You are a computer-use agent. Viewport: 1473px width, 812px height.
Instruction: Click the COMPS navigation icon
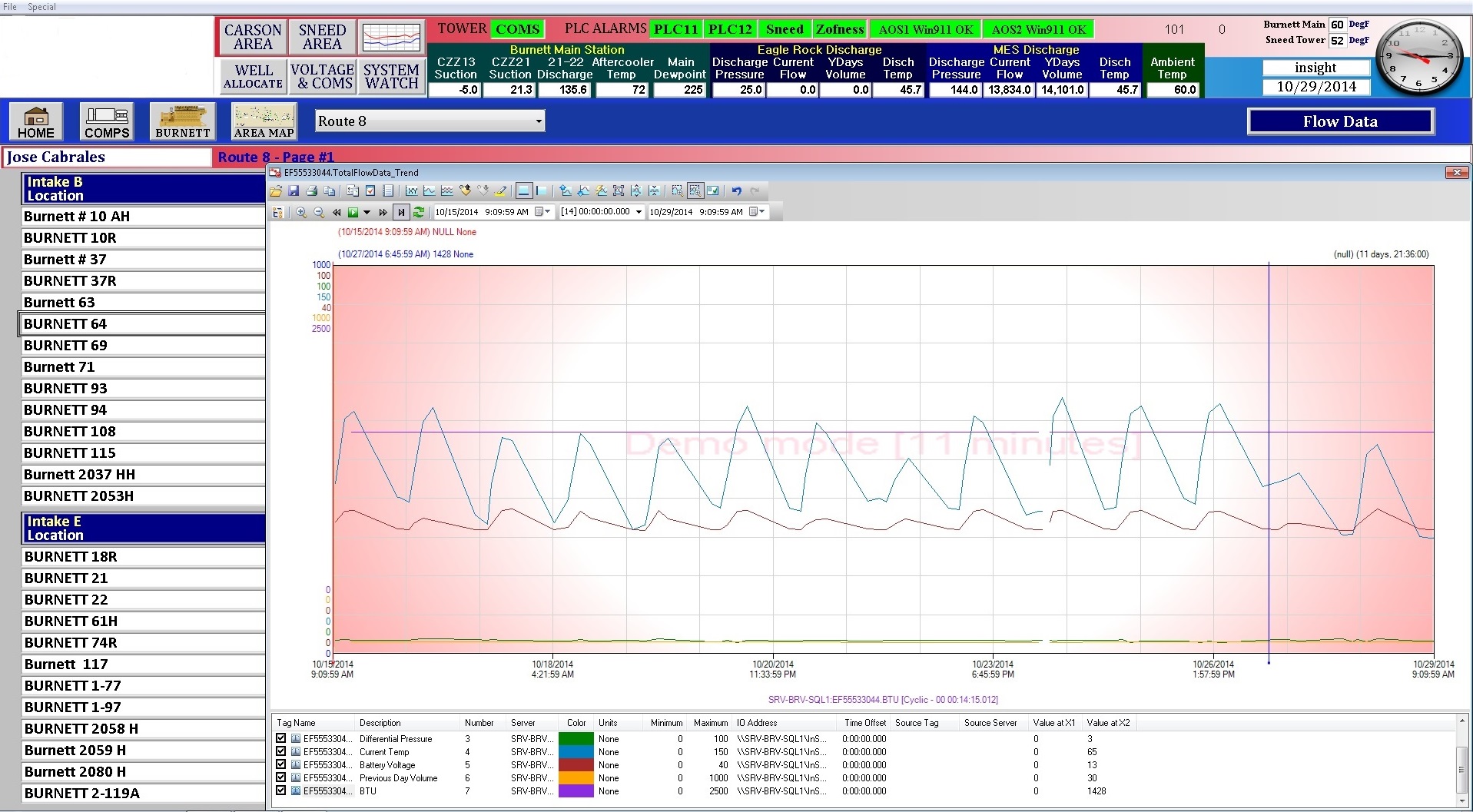(106, 121)
